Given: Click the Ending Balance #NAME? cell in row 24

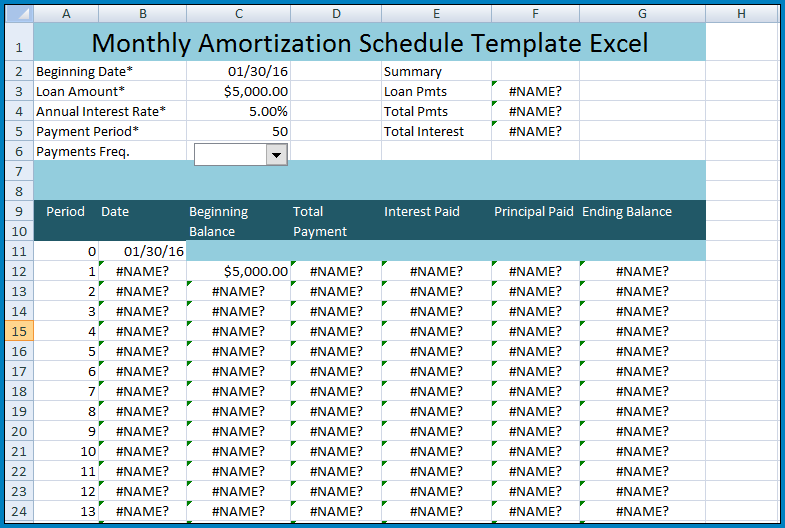Looking at the screenshot, I should click(x=642, y=511).
